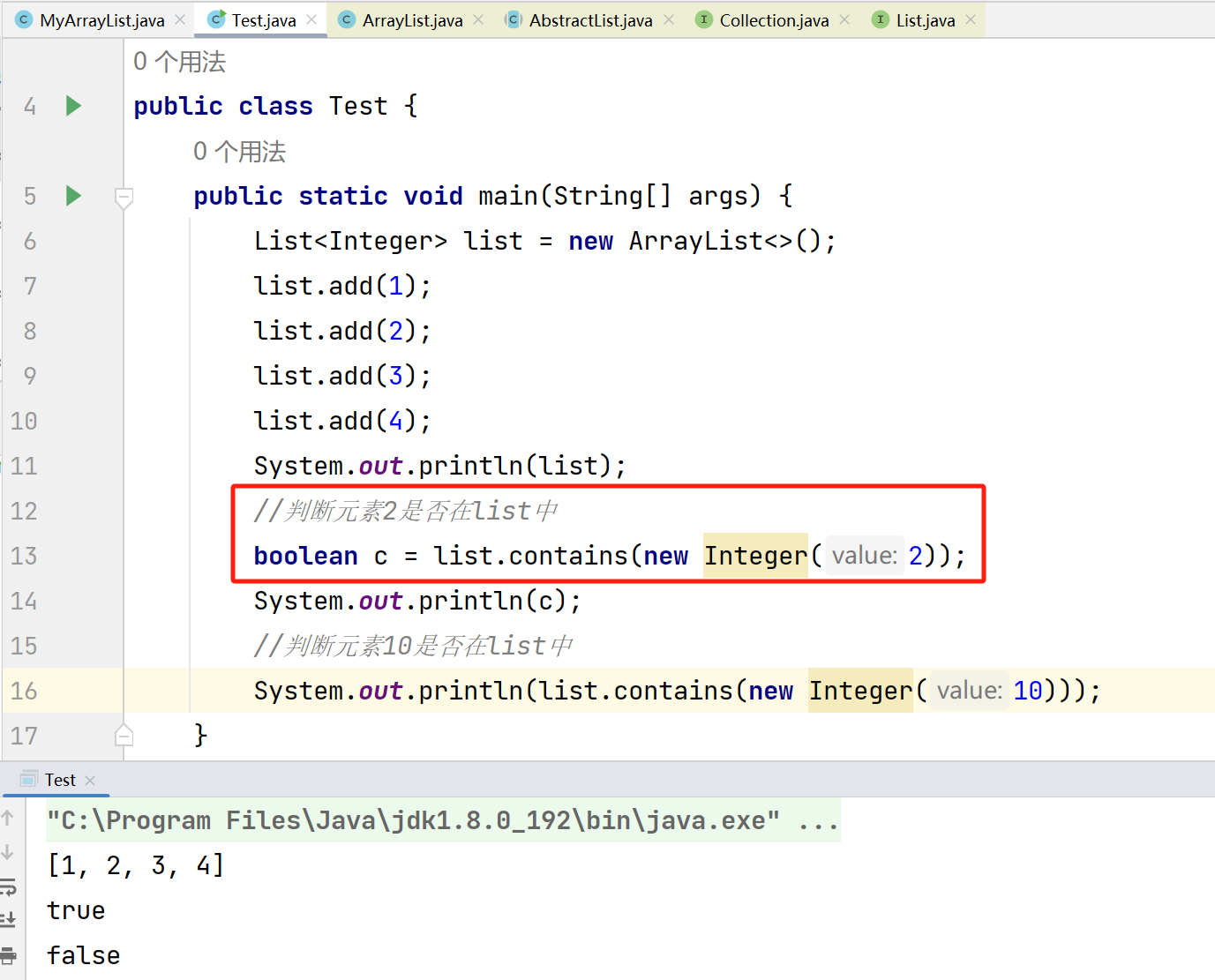Viewport: 1215px width, 980px height.
Task: Click the class icon on Test.java tab
Action: click(216, 19)
